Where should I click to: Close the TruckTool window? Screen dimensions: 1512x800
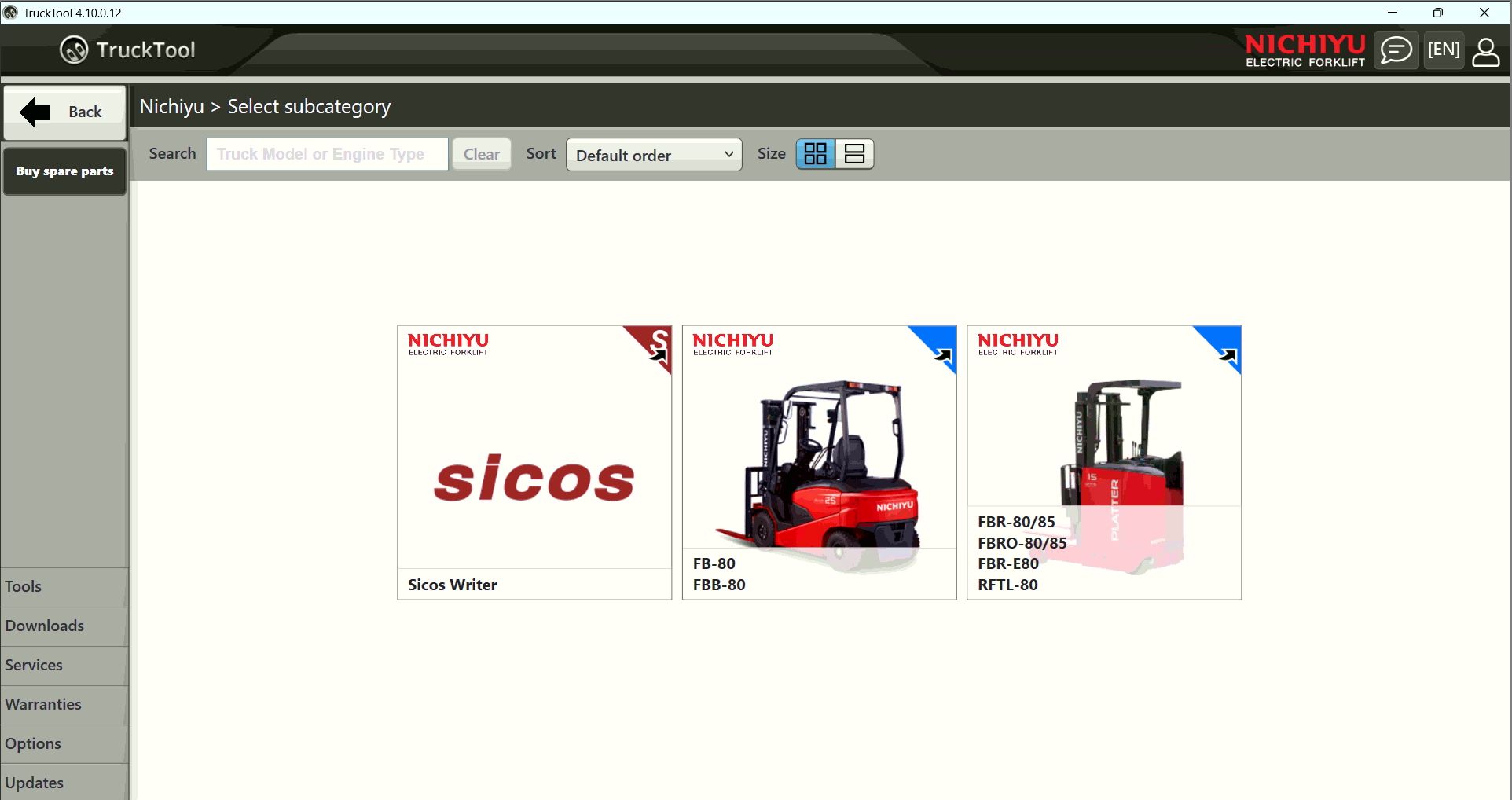(x=1484, y=13)
